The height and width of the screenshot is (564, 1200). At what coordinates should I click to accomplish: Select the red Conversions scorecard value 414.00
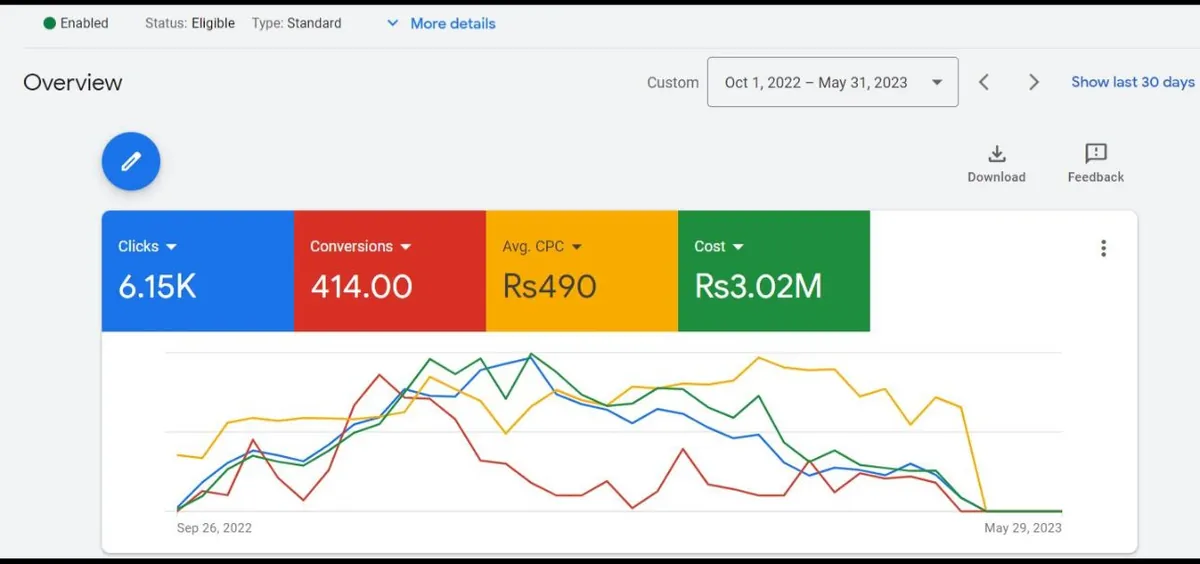click(361, 287)
